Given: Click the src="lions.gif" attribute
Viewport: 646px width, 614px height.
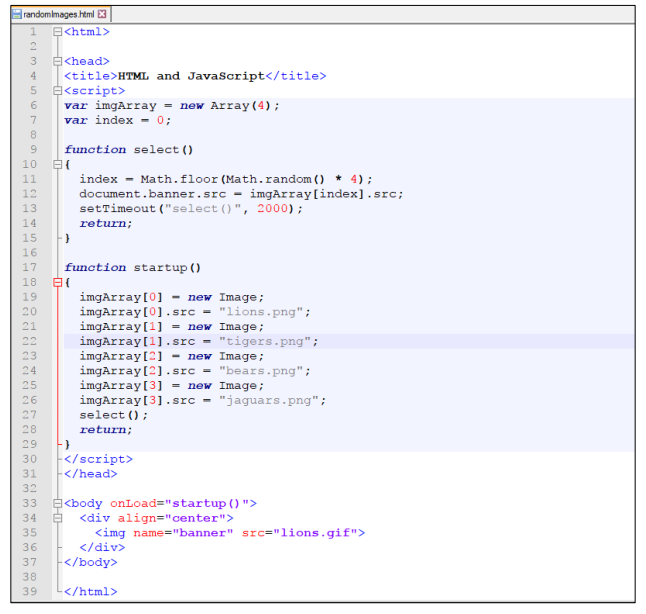Looking at the screenshot, I should 300,533.
